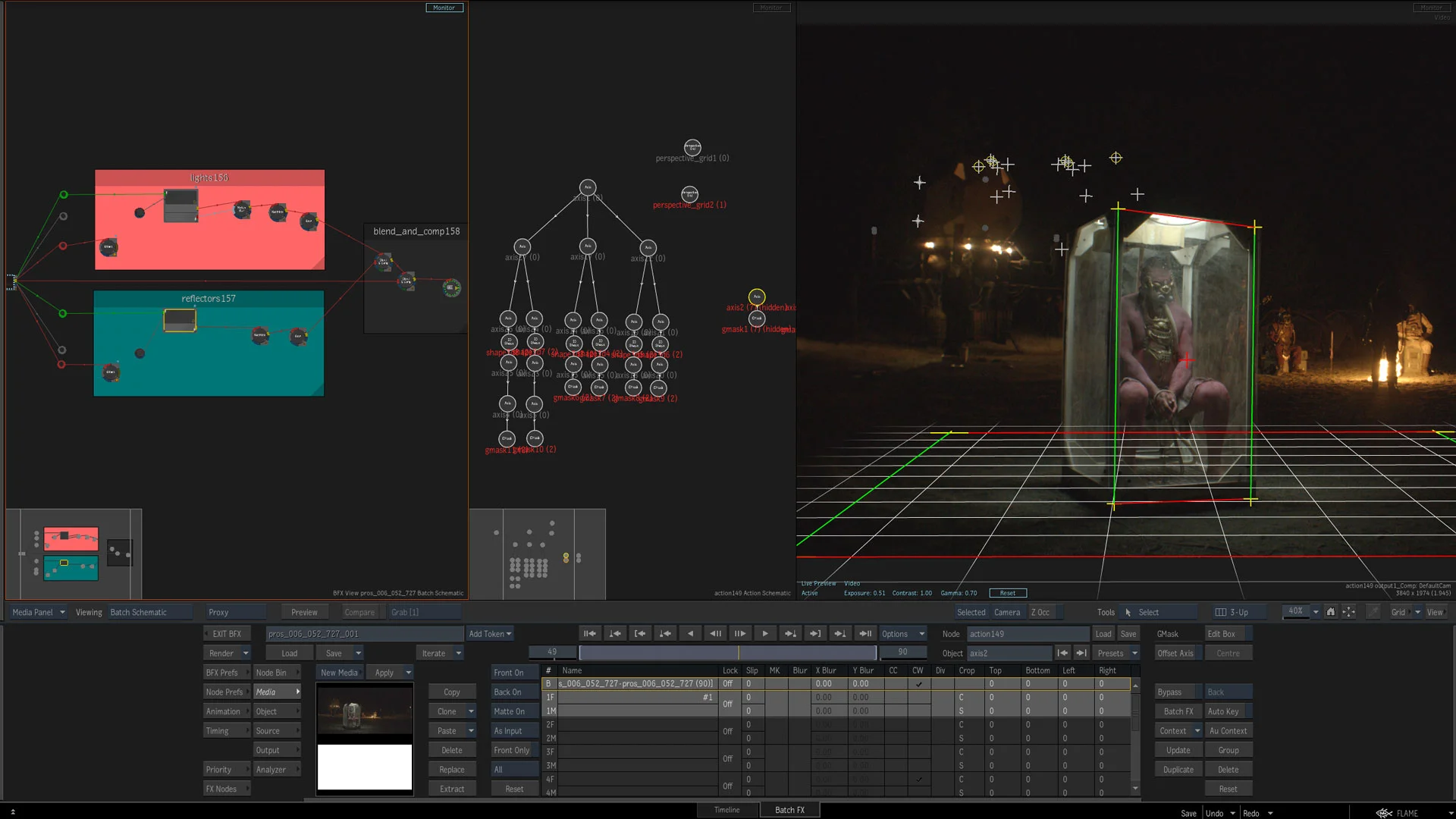Click the pan/center viewport arrows icon
Viewport: 1456px width, 819px height.
click(1348, 612)
